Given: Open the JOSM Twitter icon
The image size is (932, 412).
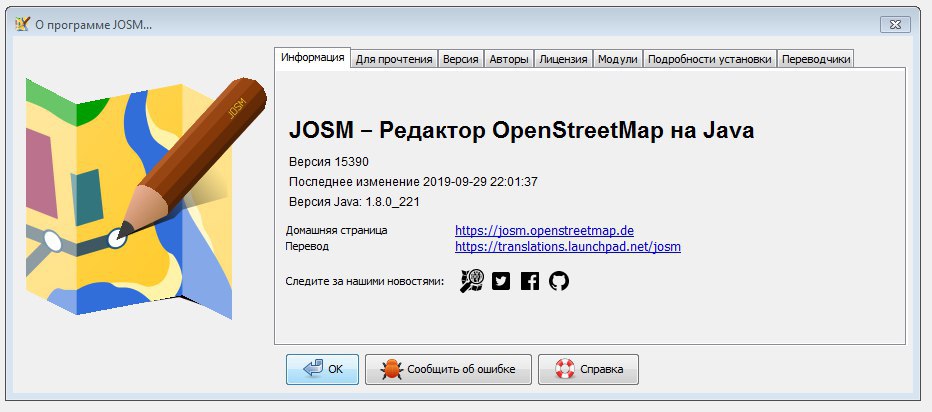Looking at the screenshot, I should point(501,281).
